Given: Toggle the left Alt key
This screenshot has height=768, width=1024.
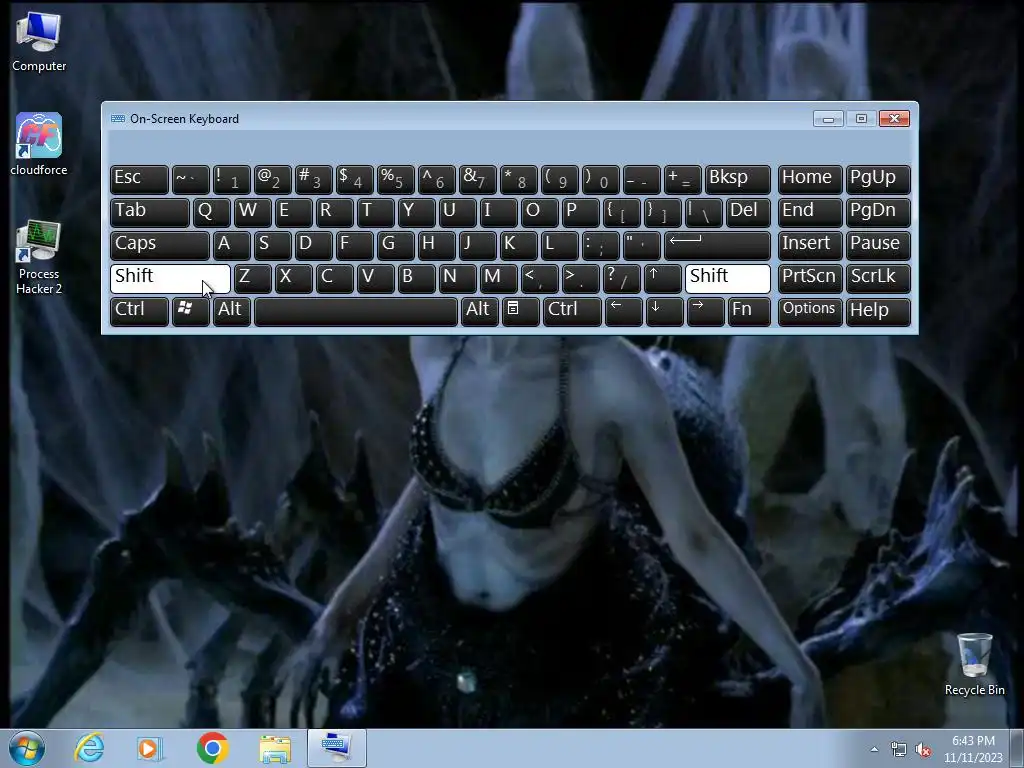Looking at the screenshot, I should (231, 311).
